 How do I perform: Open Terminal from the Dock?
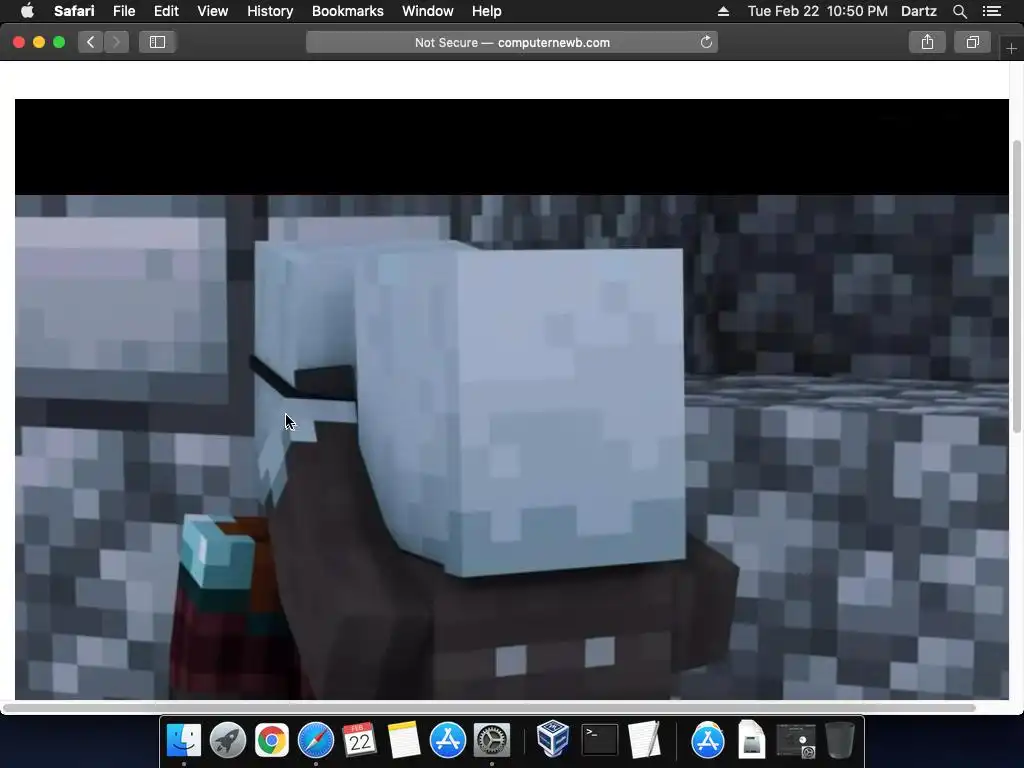coord(600,740)
